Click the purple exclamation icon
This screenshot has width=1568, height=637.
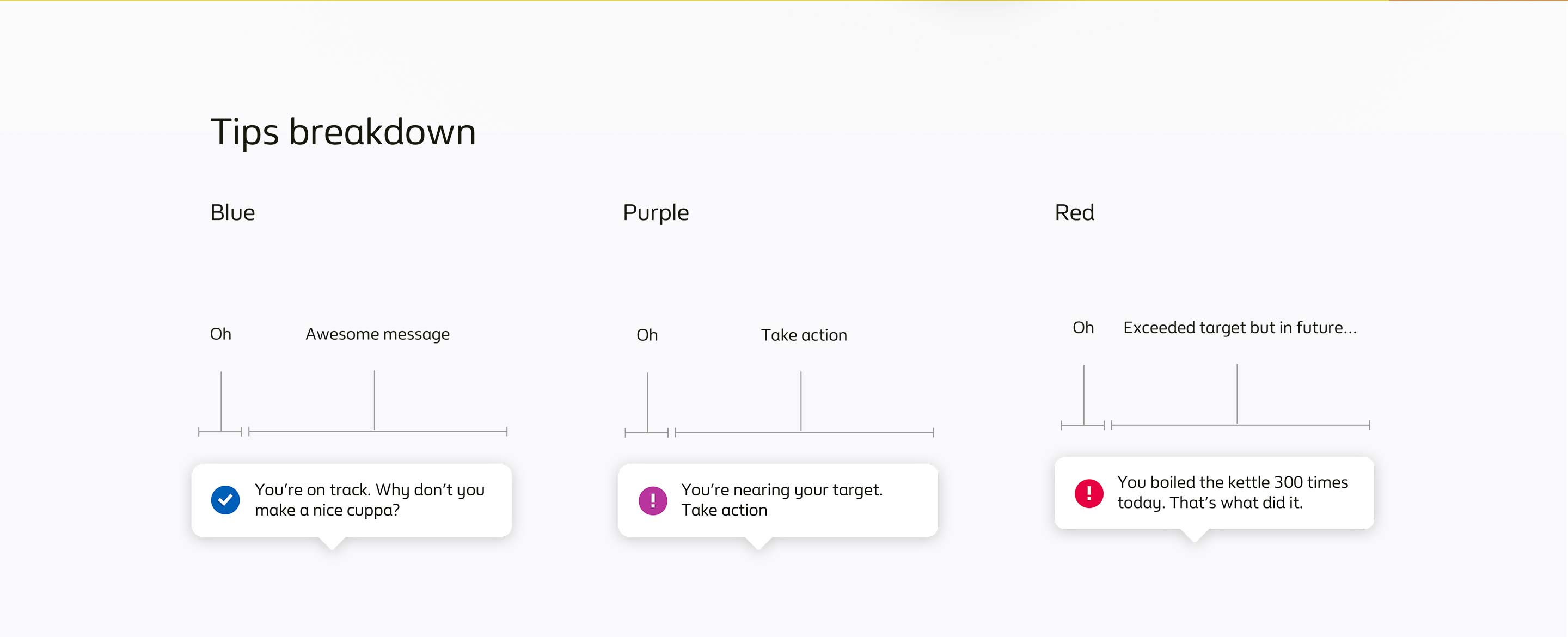tap(653, 500)
